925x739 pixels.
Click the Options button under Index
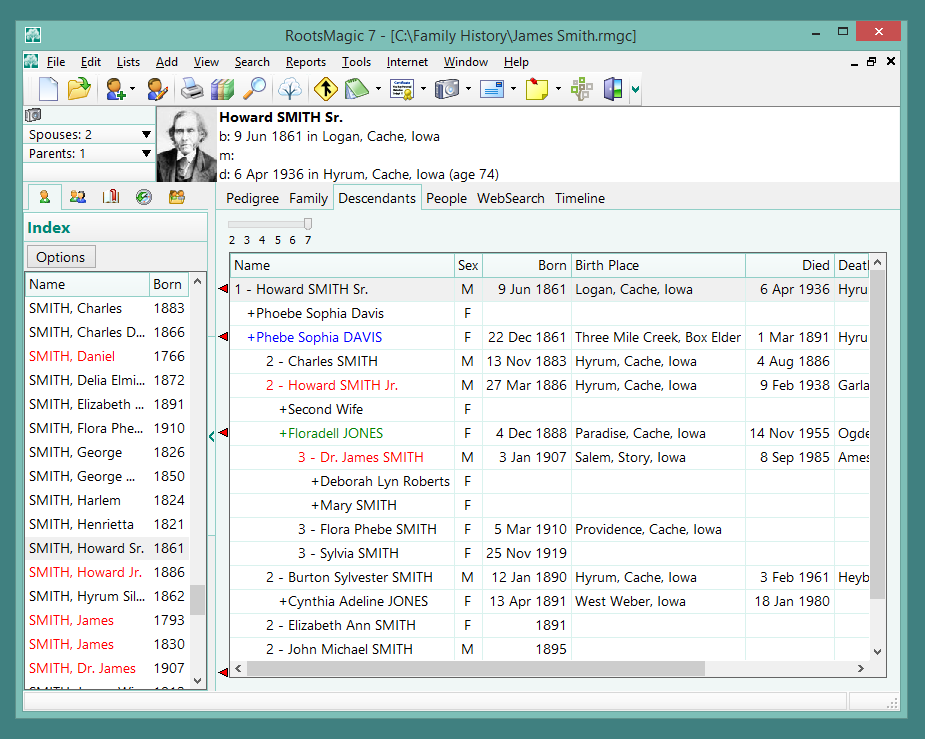(61, 257)
